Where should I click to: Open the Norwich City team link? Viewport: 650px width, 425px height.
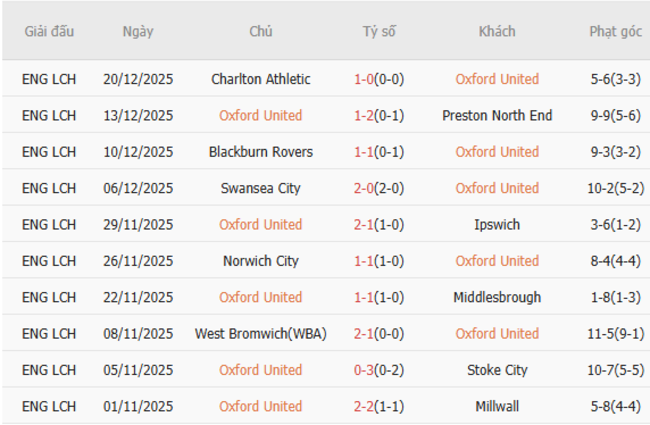pyautogui.click(x=261, y=261)
